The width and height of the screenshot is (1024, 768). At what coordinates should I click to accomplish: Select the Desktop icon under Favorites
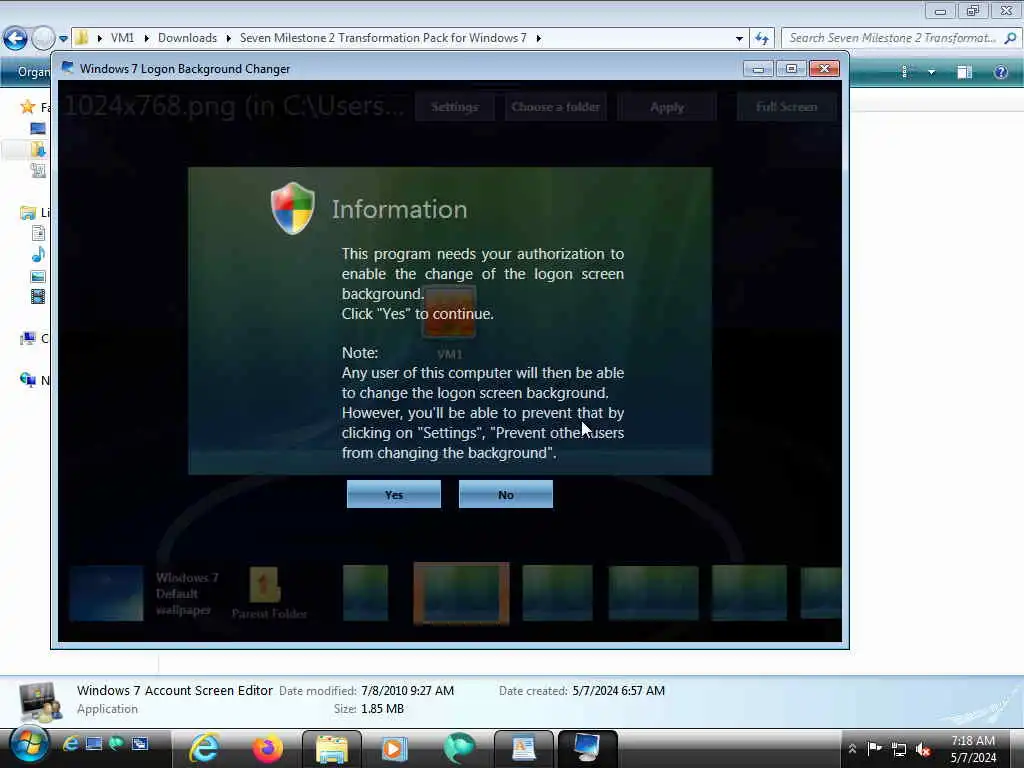(38, 128)
